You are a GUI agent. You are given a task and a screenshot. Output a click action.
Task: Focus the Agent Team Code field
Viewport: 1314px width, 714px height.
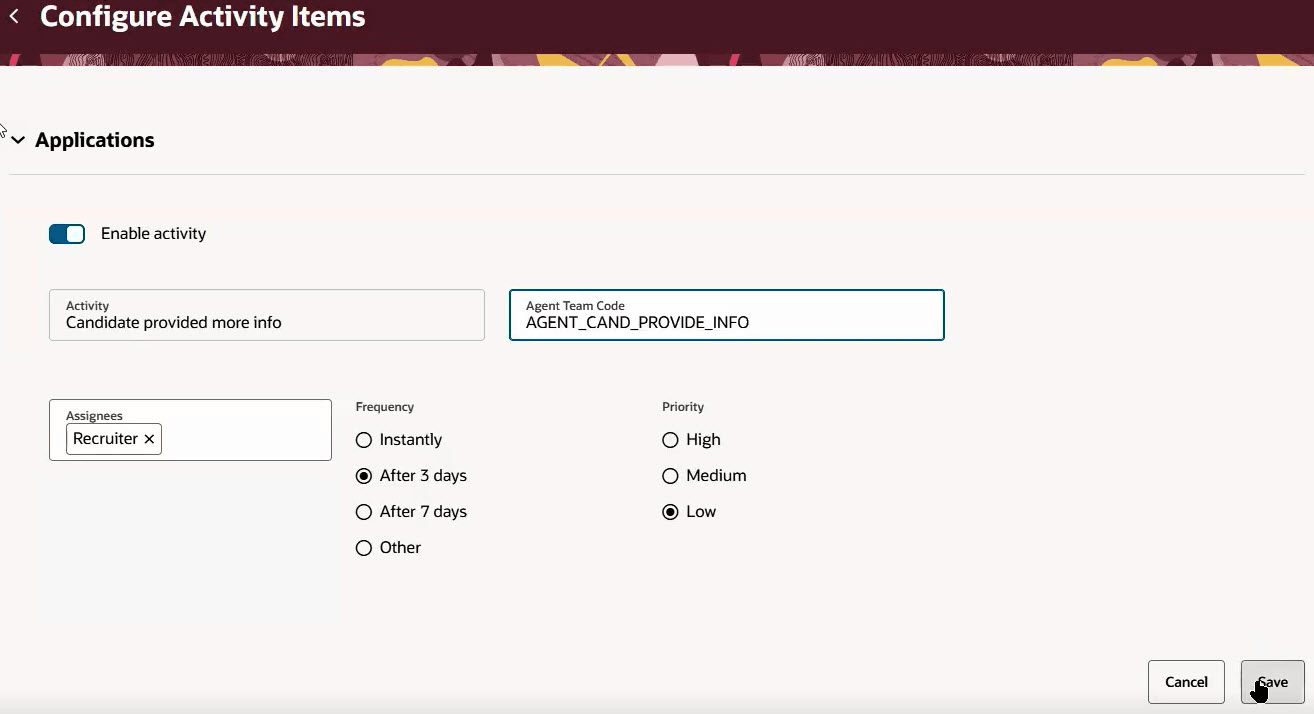coord(727,315)
